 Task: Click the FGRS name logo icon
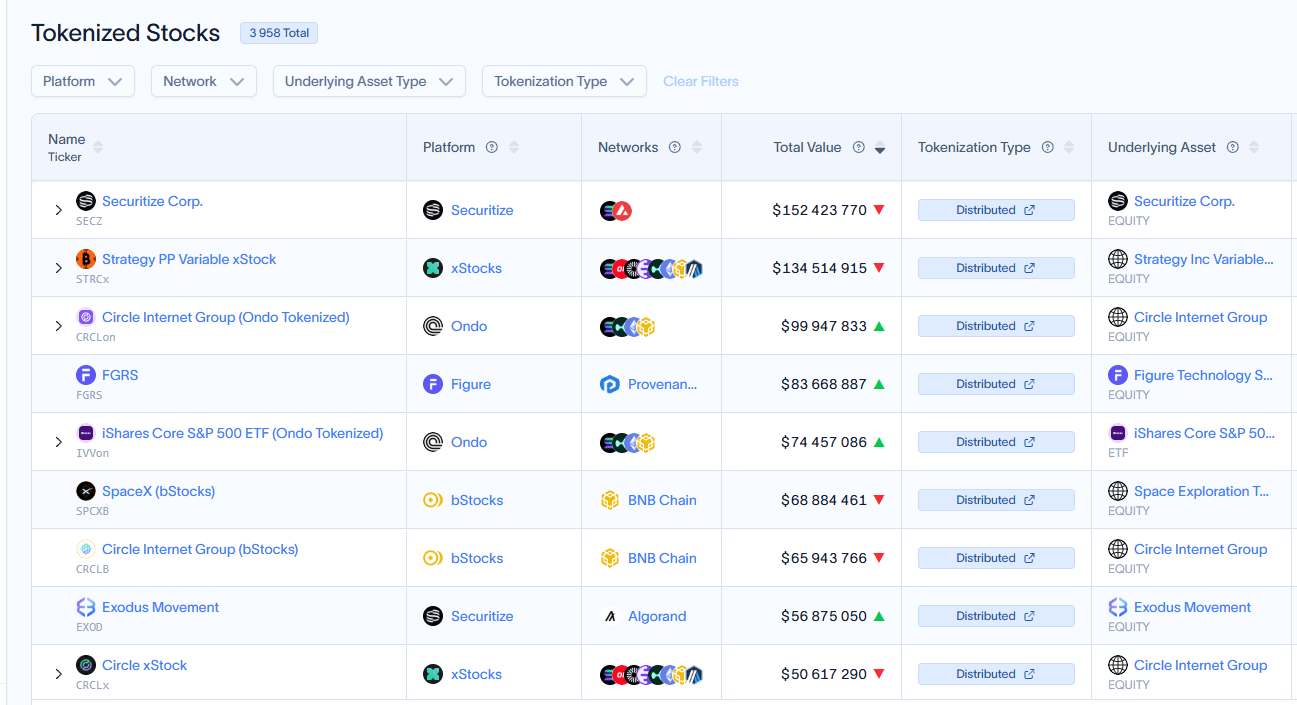click(86, 375)
